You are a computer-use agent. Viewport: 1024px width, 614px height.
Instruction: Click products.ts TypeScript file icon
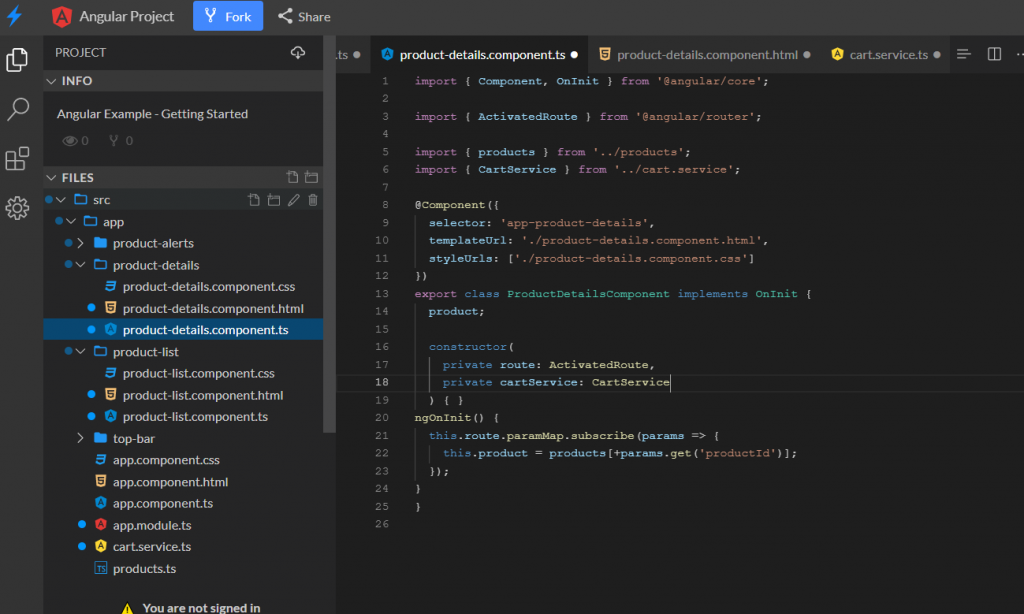[101, 568]
